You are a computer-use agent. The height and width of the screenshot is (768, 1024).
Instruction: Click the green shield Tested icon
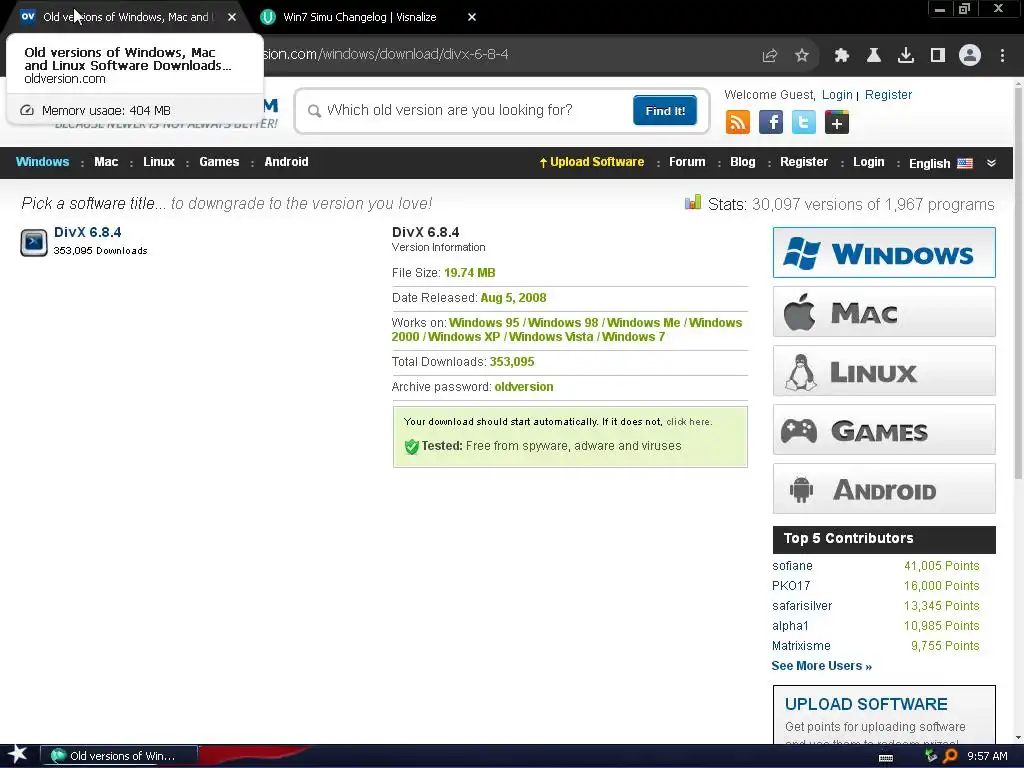click(x=411, y=447)
